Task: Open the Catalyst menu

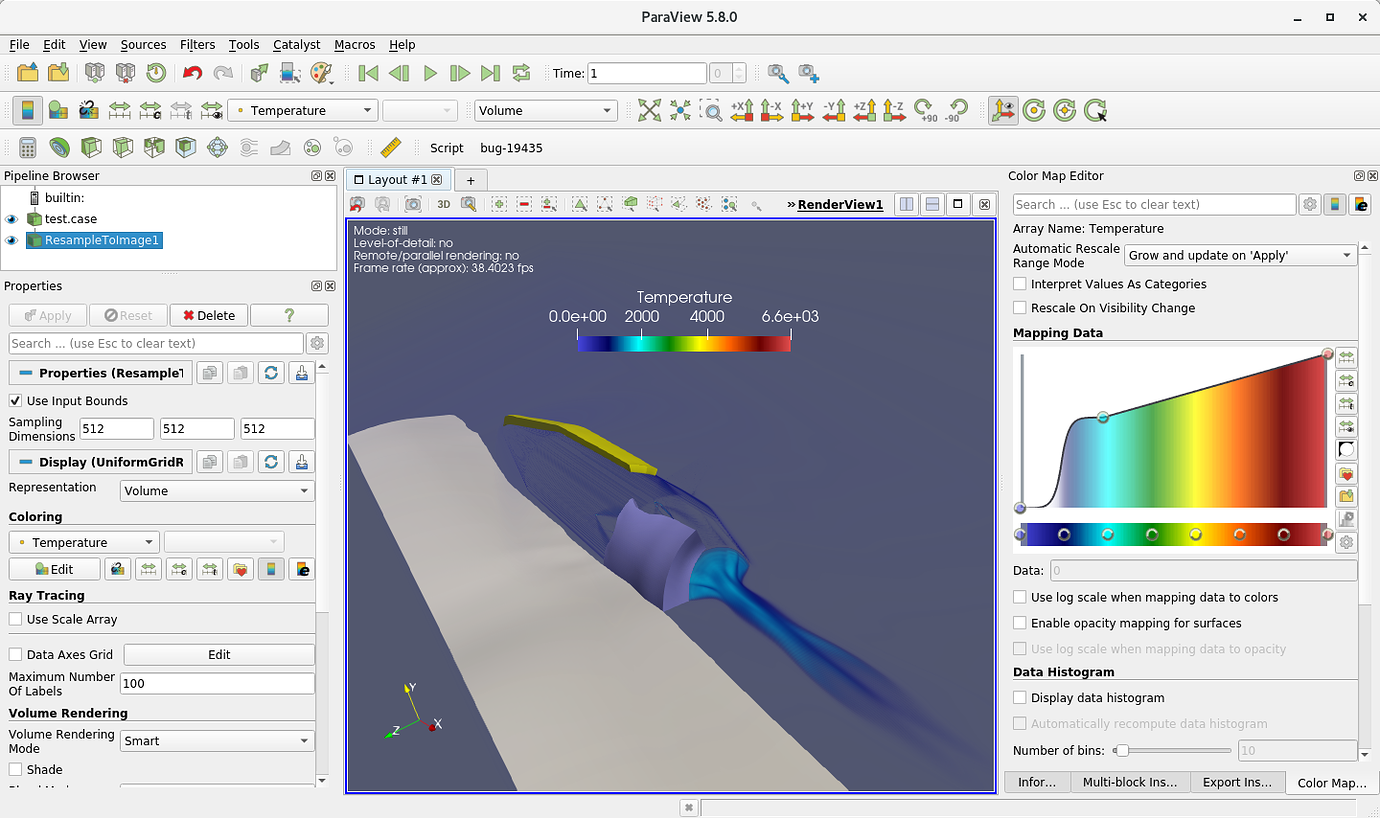Action: (296, 45)
